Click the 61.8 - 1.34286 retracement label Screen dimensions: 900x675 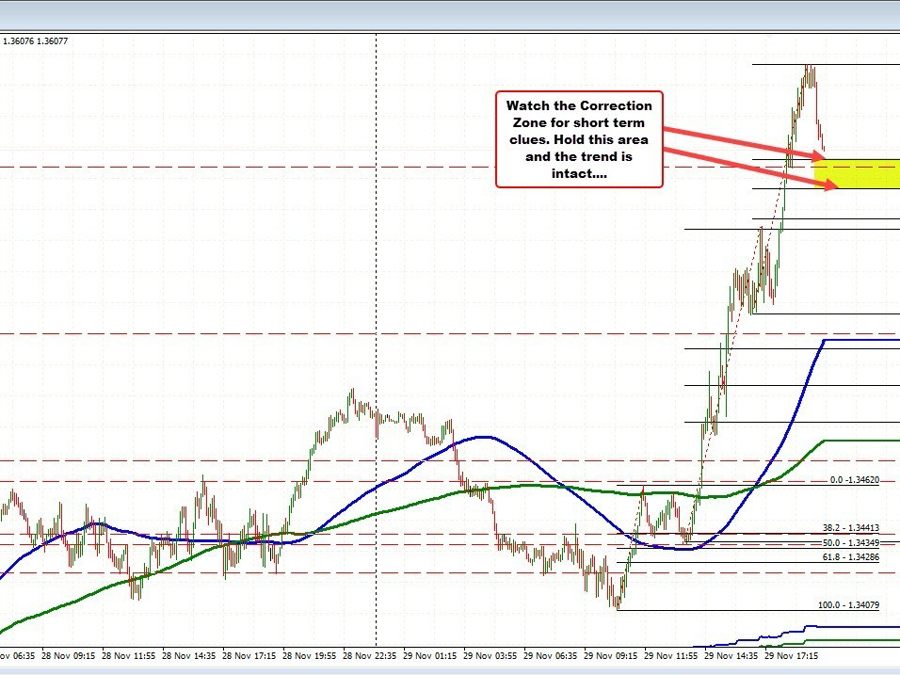click(x=855, y=556)
